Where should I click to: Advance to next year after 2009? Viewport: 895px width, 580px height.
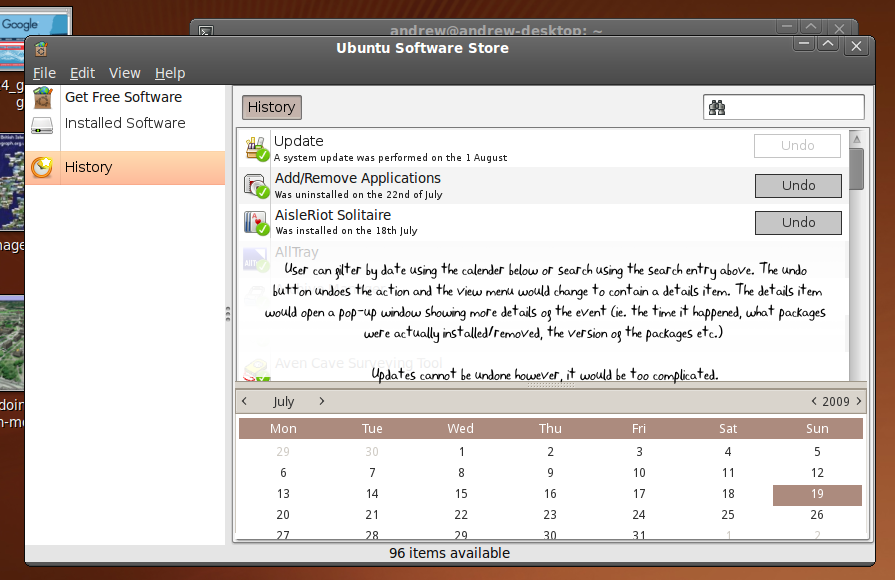point(858,401)
